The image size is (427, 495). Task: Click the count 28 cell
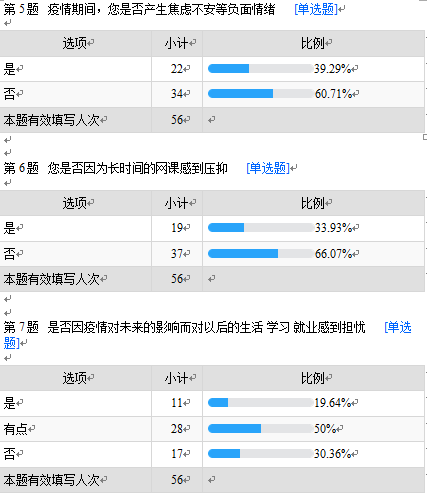(x=177, y=429)
